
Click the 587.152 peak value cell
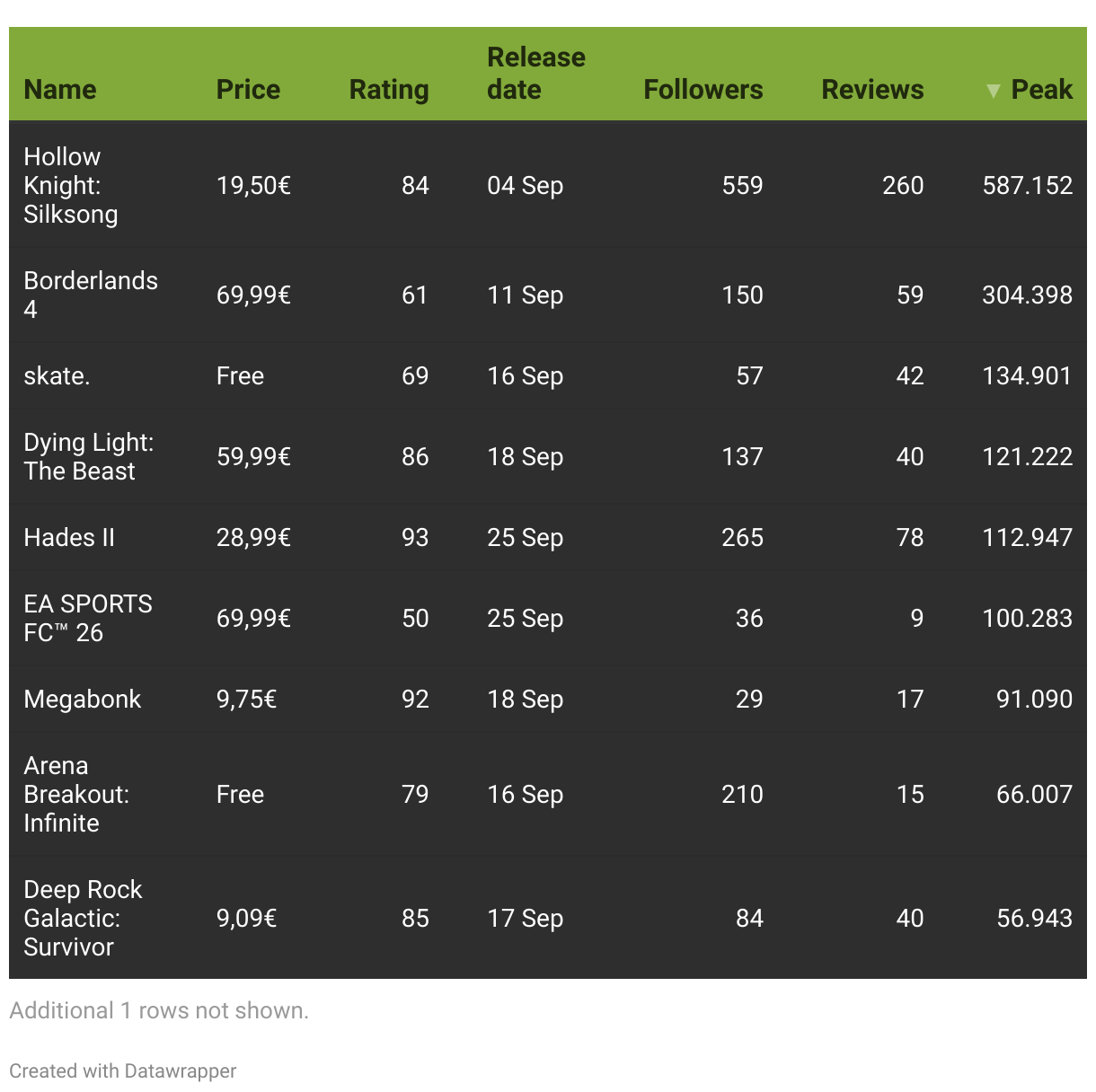(1027, 185)
